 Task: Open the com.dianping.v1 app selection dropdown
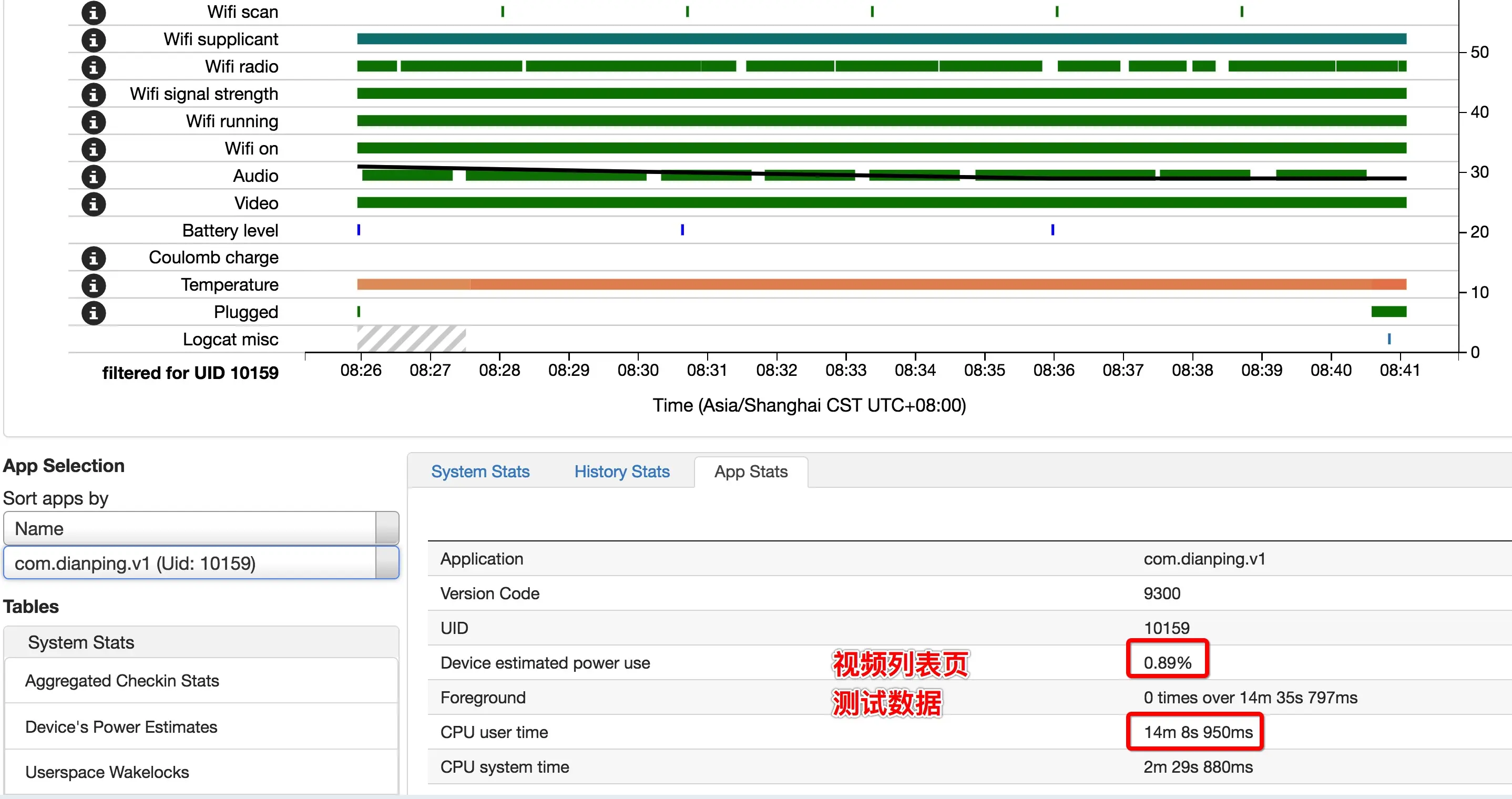click(x=201, y=563)
